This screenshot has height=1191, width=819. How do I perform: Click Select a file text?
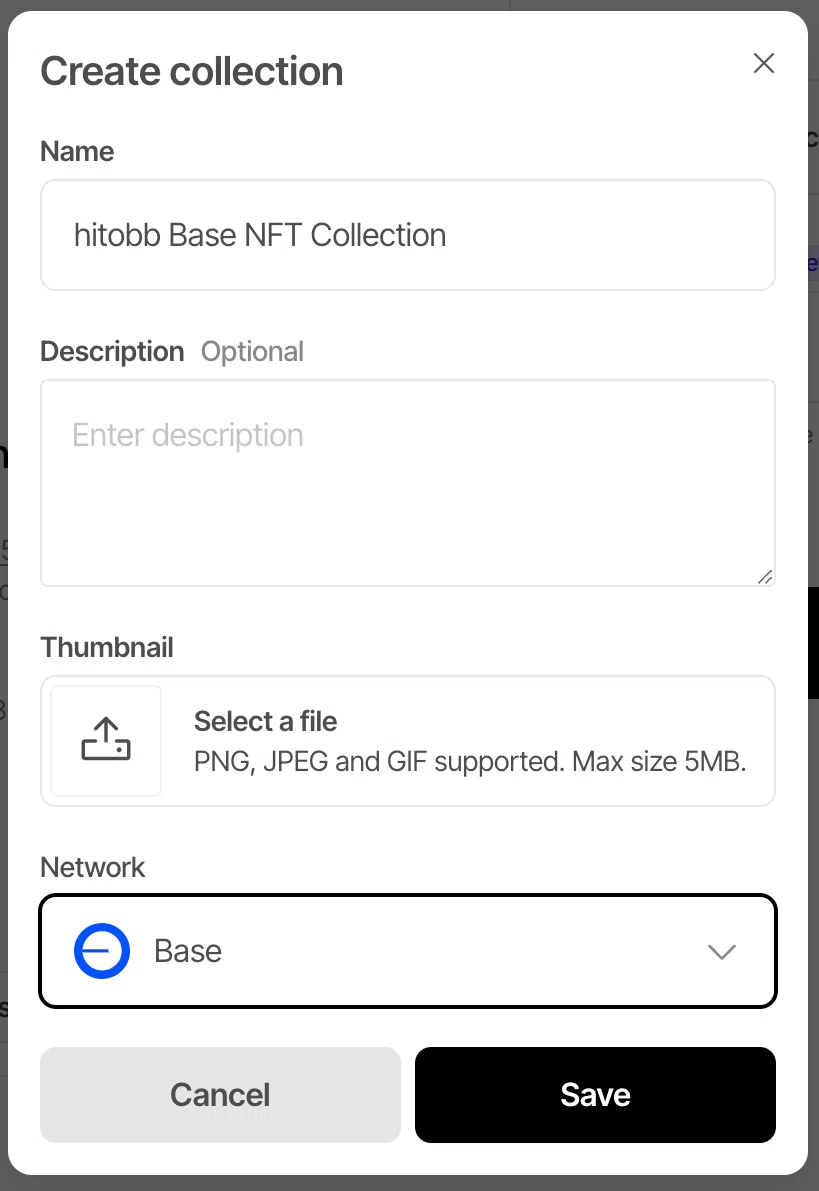point(265,722)
